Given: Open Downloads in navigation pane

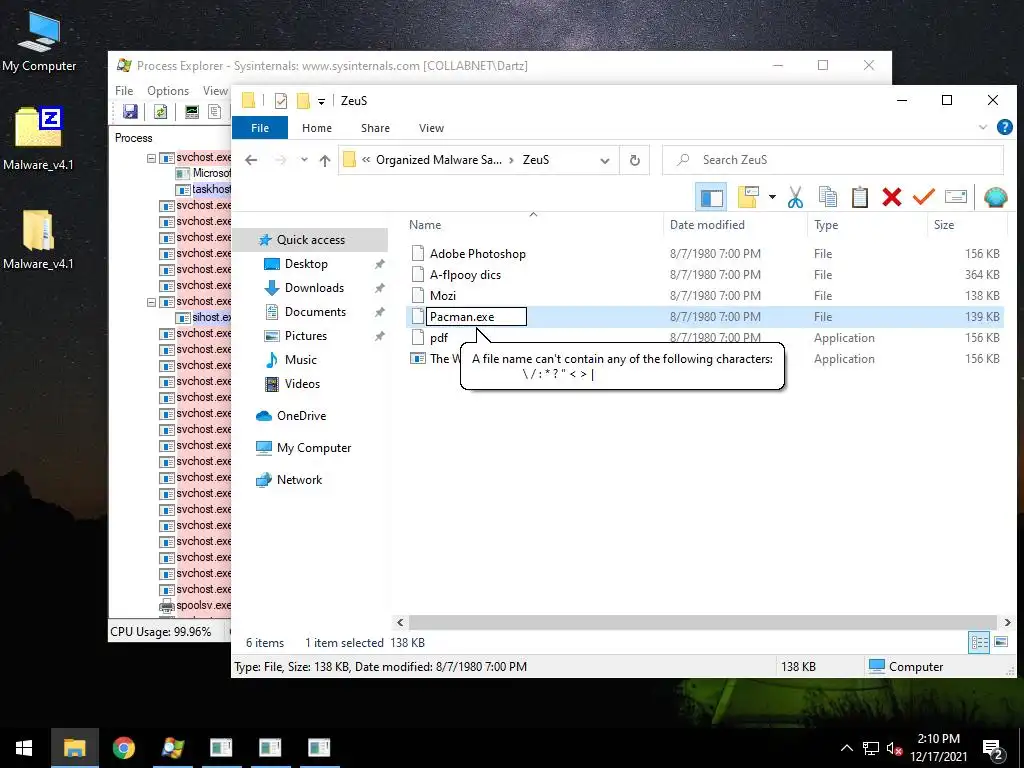Looking at the screenshot, I should coord(314,288).
